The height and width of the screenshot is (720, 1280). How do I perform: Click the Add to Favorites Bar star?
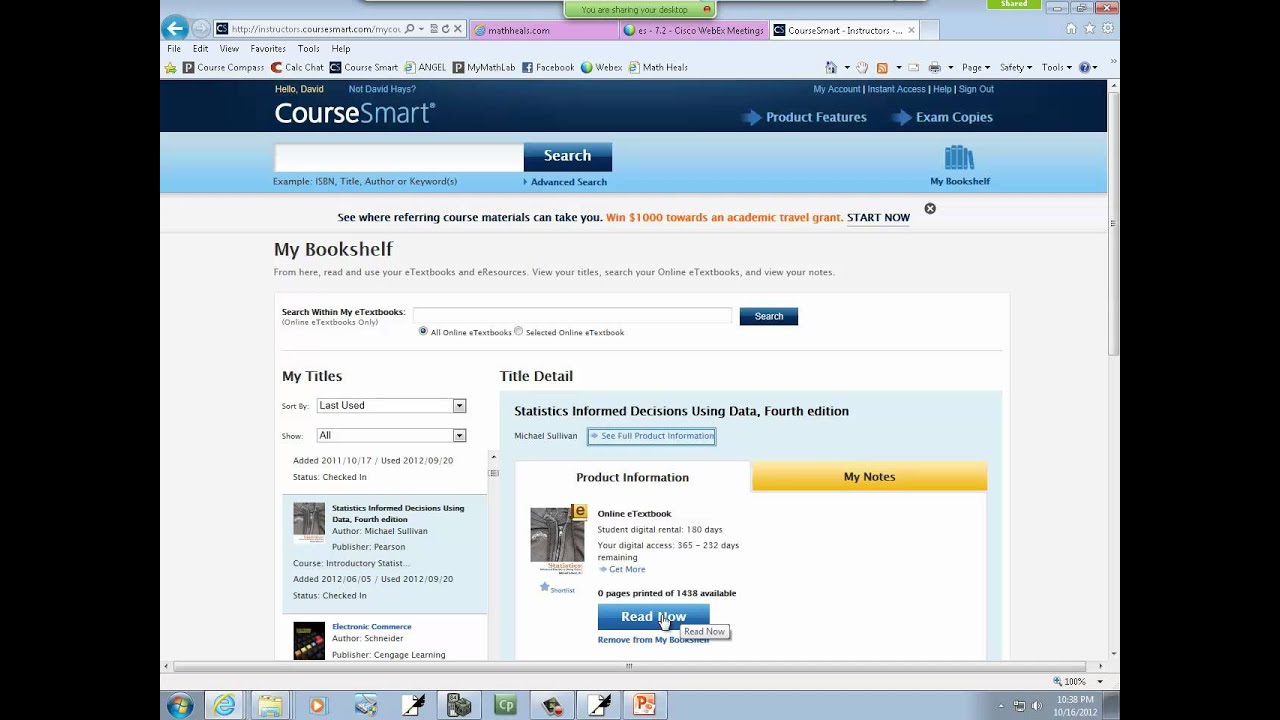170,68
